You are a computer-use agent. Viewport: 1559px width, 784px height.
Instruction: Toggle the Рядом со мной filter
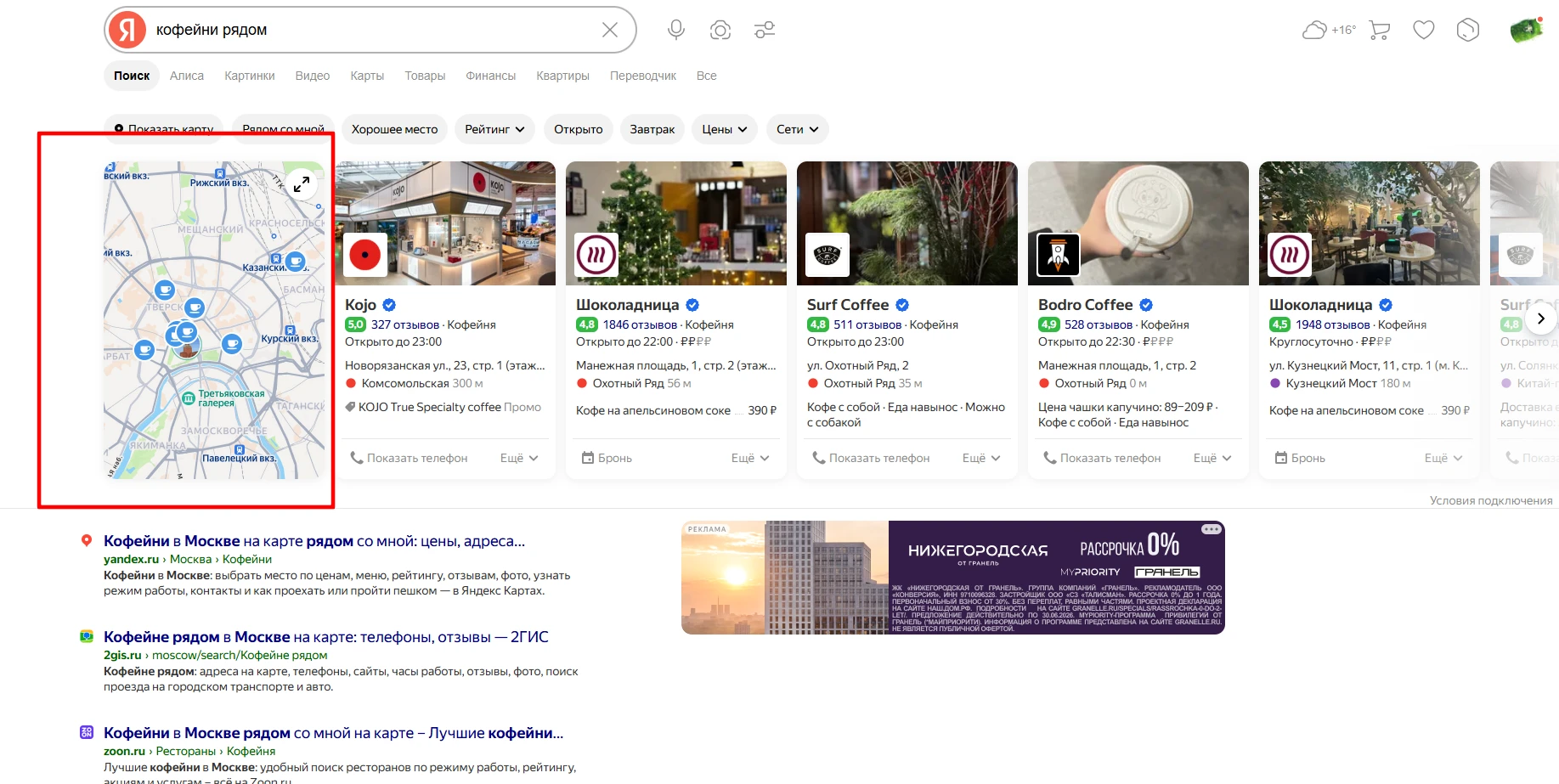click(x=283, y=129)
